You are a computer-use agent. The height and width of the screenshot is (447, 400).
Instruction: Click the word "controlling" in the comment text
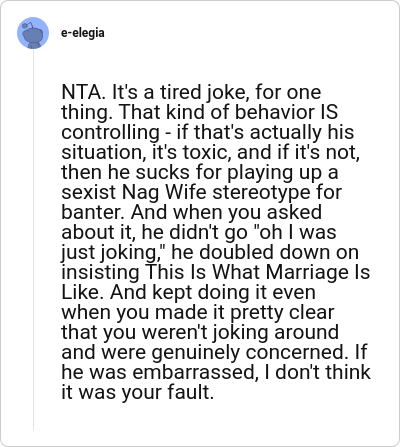pyautogui.click(x=110, y=132)
